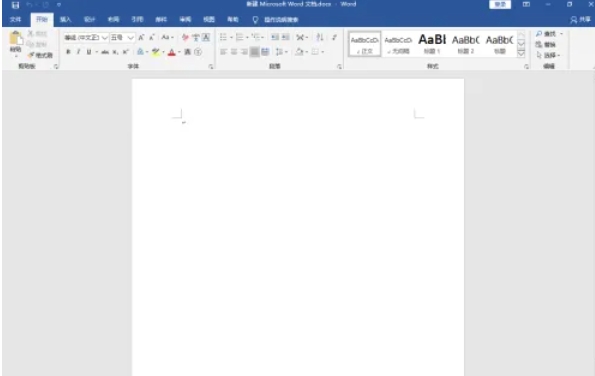Switch to the Mailings (邮件) tab
Viewport: 595px width, 376px height.
tap(161, 19)
